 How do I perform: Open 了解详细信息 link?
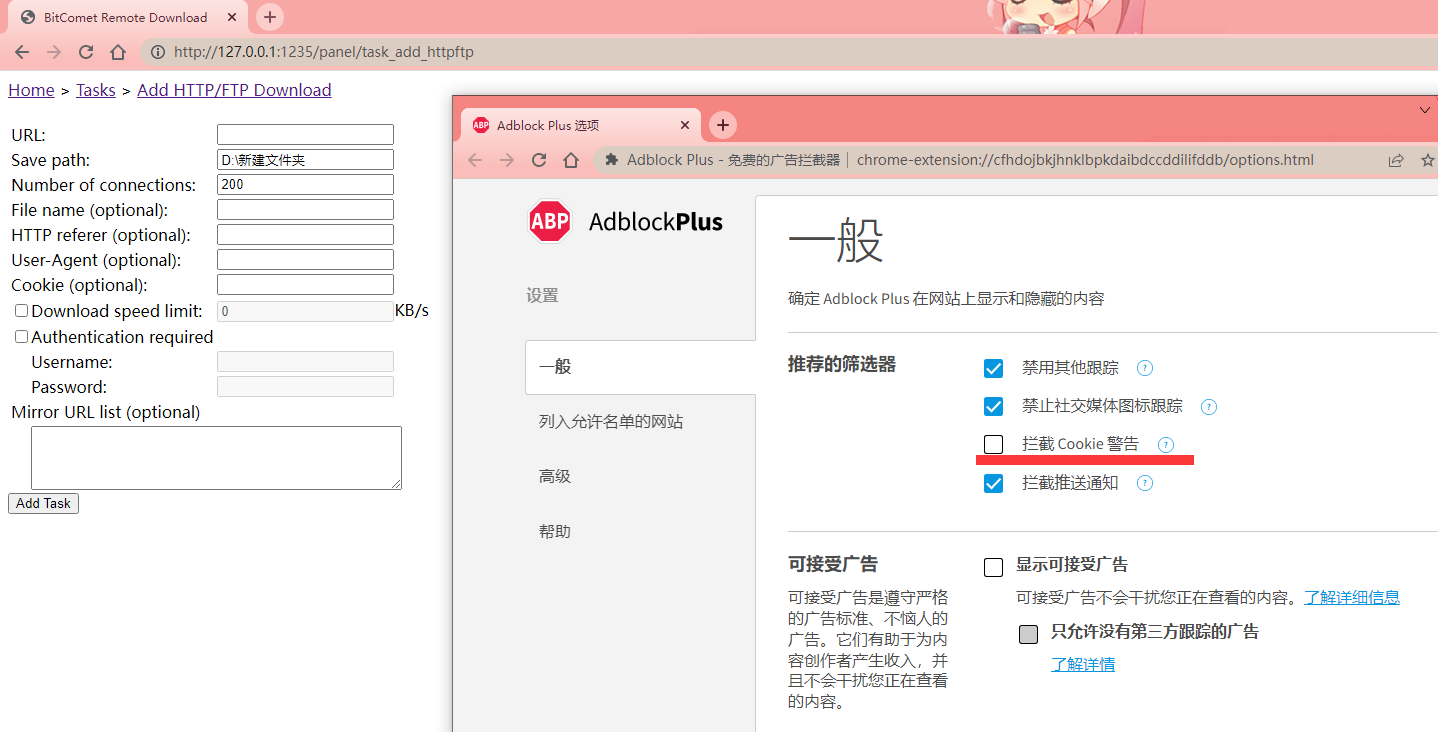point(1352,597)
